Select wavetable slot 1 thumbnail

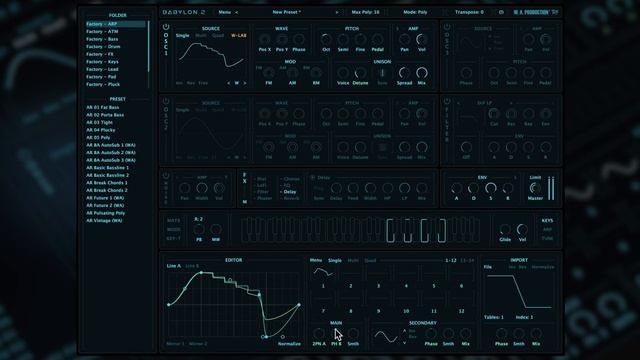point(323,273)
